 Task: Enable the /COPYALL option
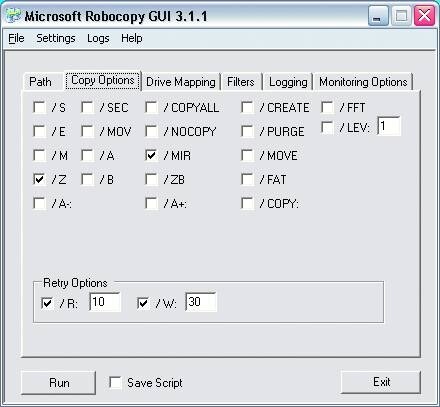click(151, 107)
